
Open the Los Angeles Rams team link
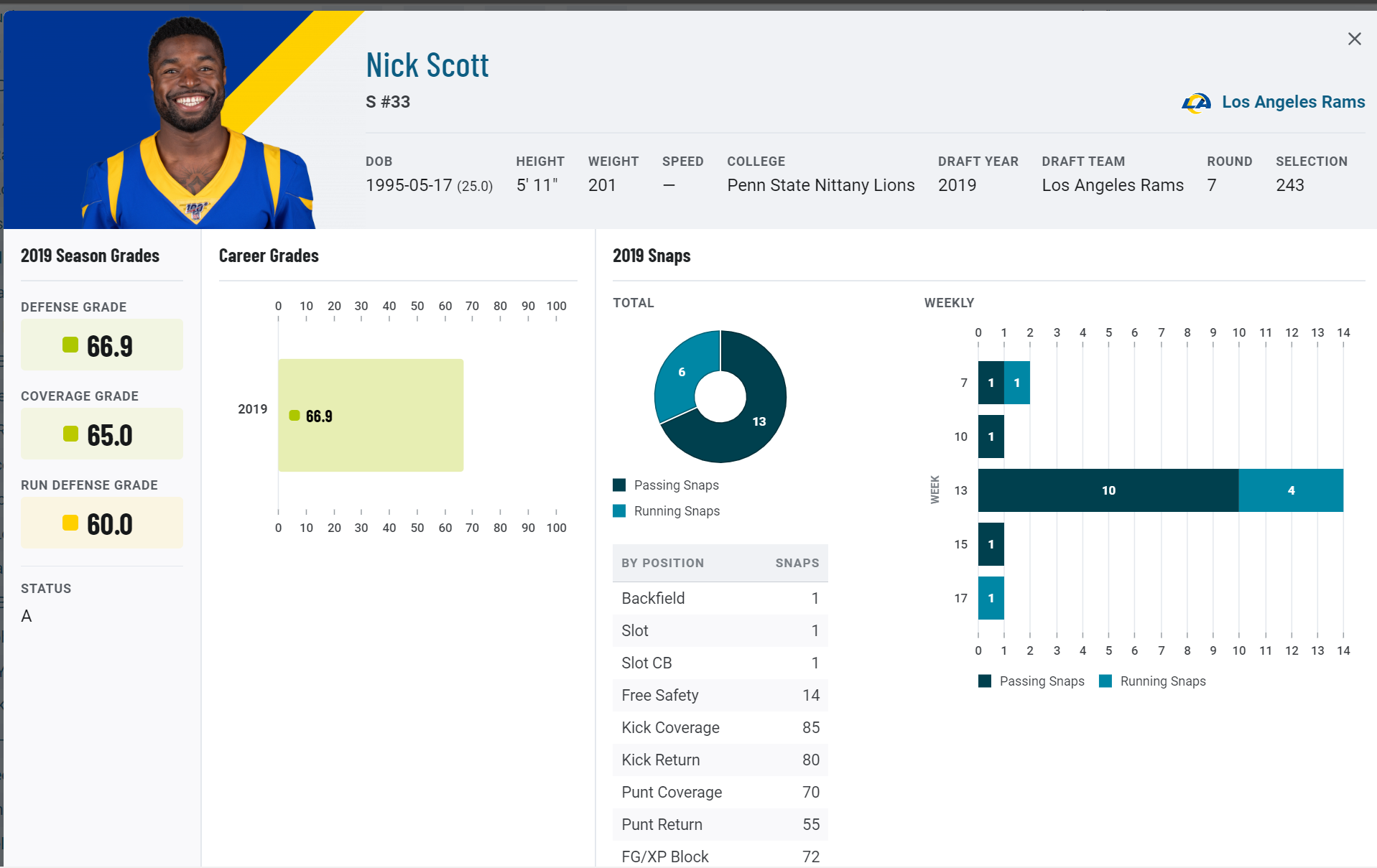pos(1293,102)
